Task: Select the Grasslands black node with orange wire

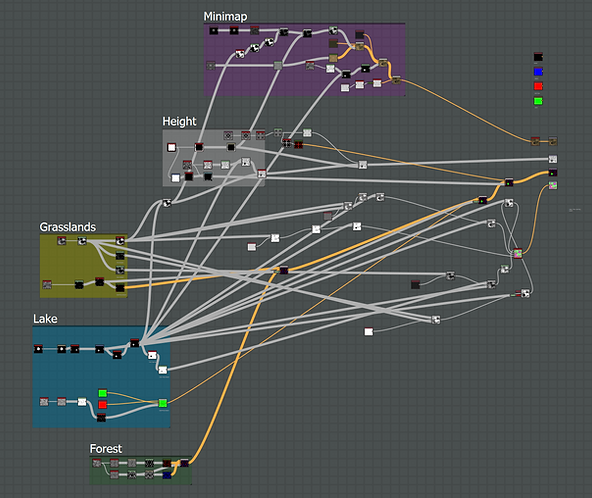Action: point(120,288)
